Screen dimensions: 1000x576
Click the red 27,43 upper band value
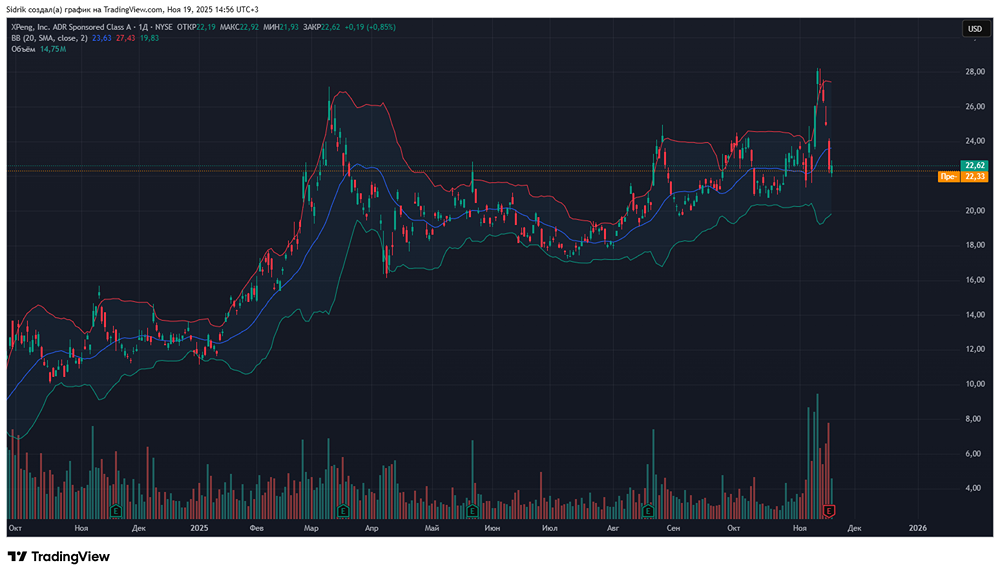pos(125,37)
